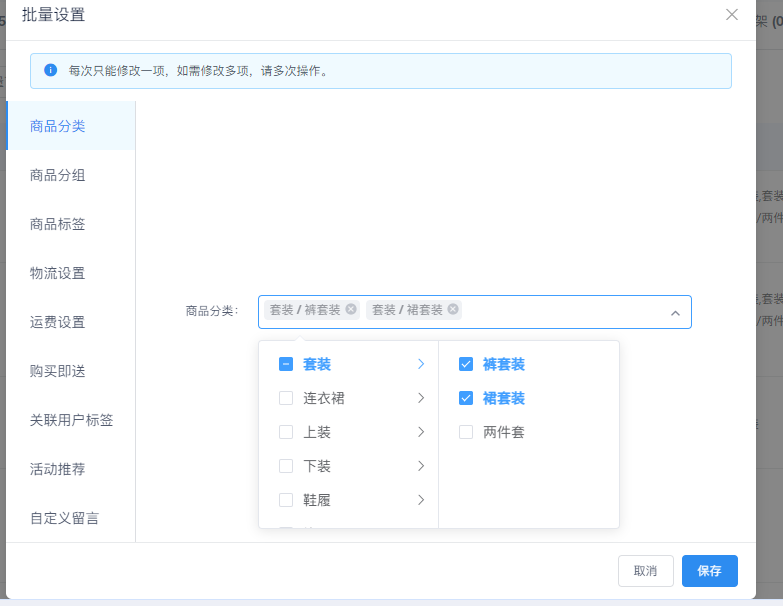Check the 连衣裙 checkbox
Screen dimensions: 783x606
pos(286,398)
